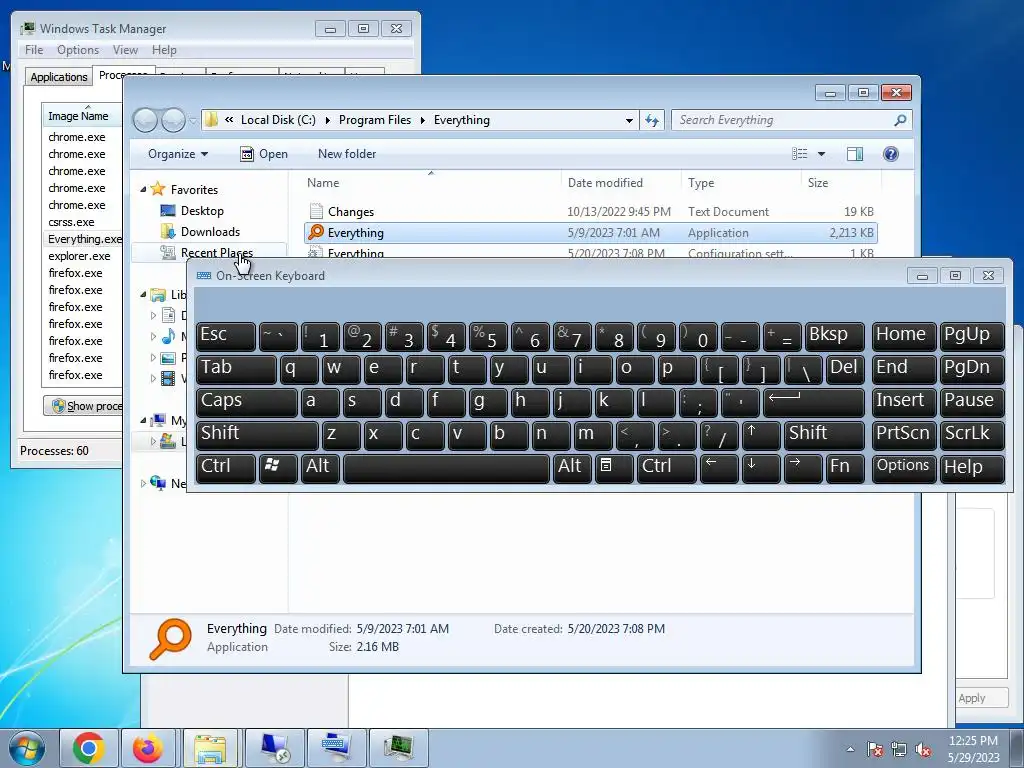This screenshot has width=1024, height=768.
Task: Open address bar history dropdown
Action: tap(629, 120)
